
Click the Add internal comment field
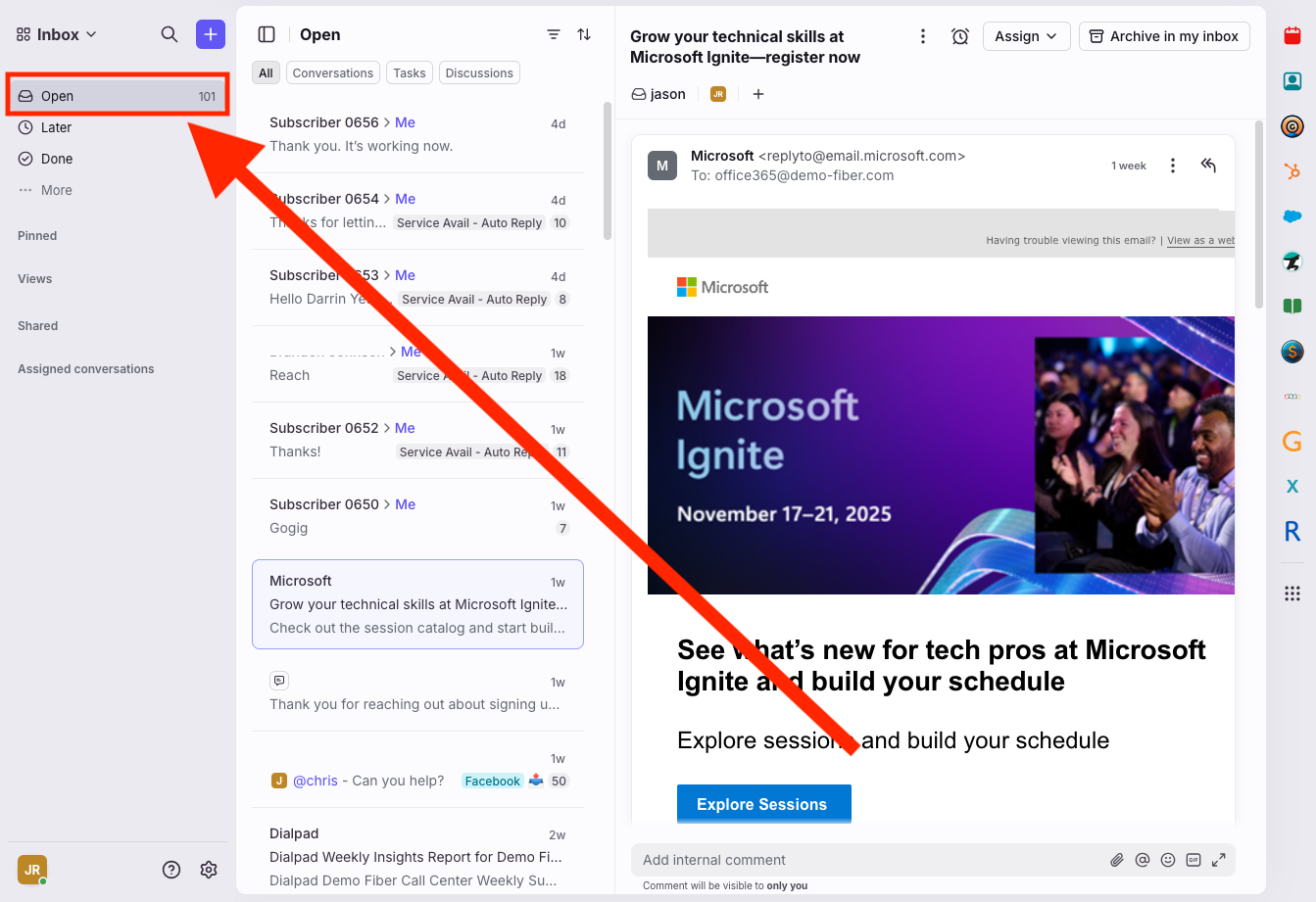[867, 860]
